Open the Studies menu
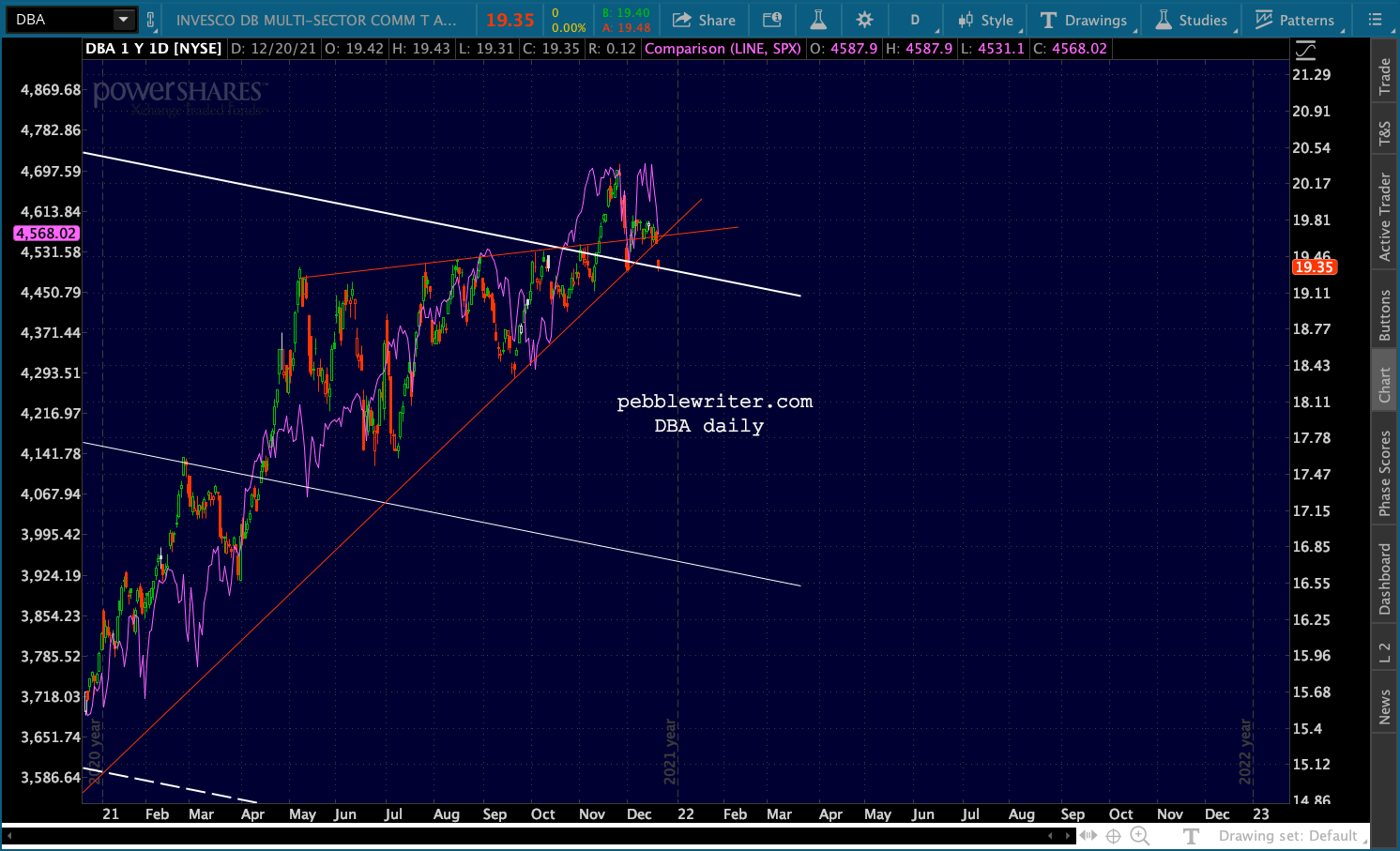 (x=1191, y=20)
